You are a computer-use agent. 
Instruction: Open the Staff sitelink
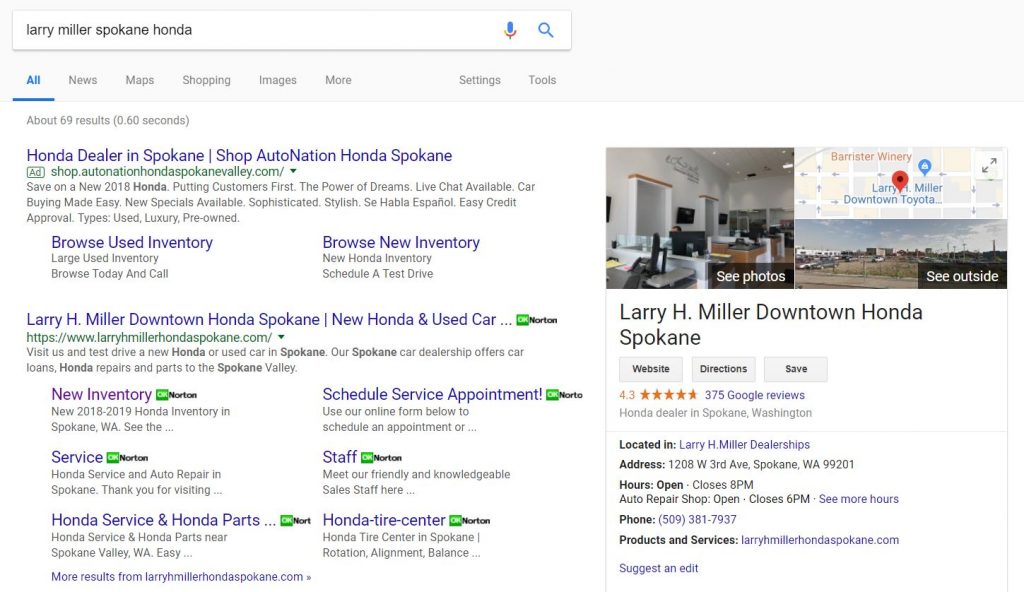click(x=340, y=457)
